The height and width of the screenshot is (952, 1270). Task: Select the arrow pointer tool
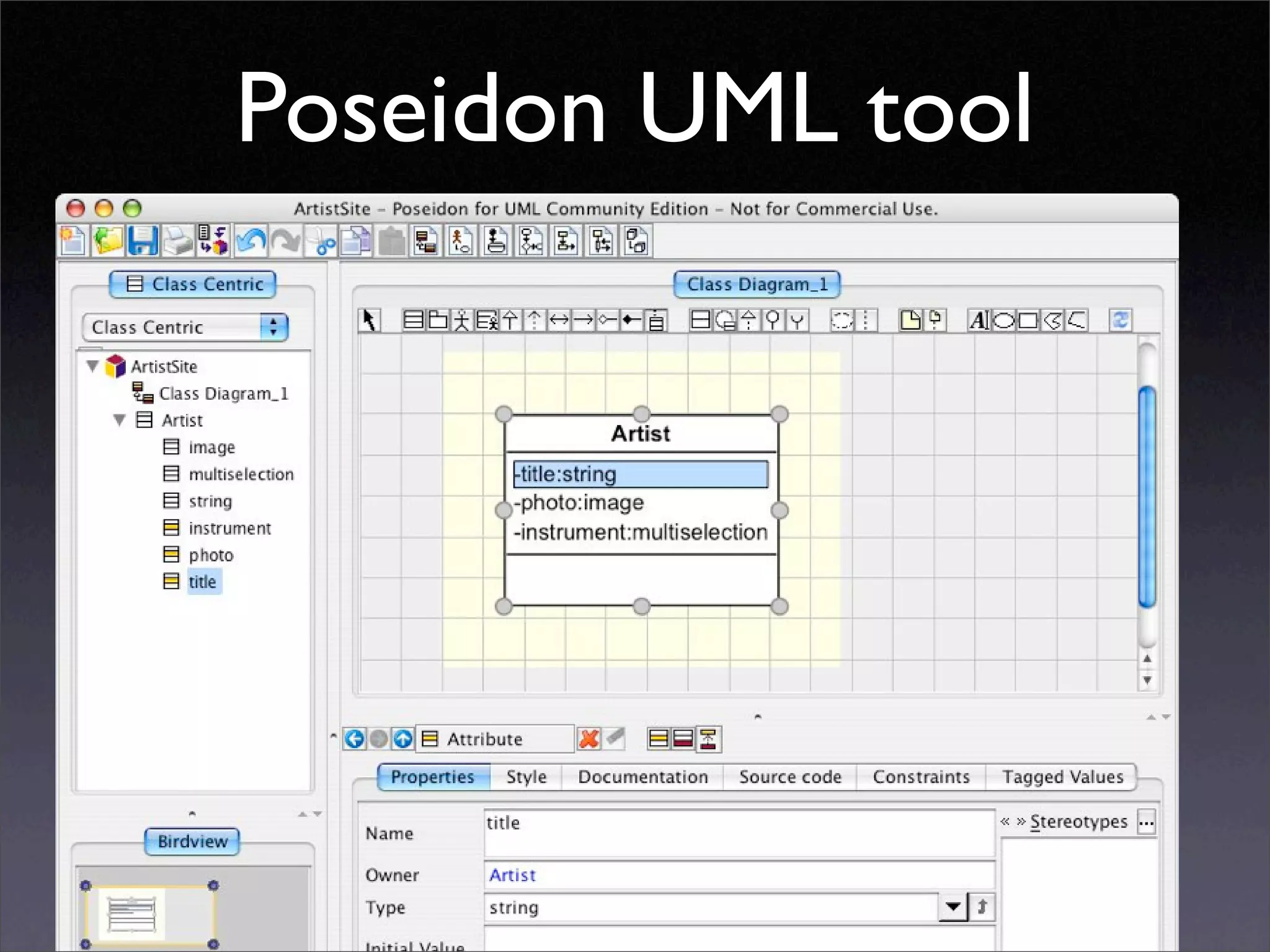point(370,320)
